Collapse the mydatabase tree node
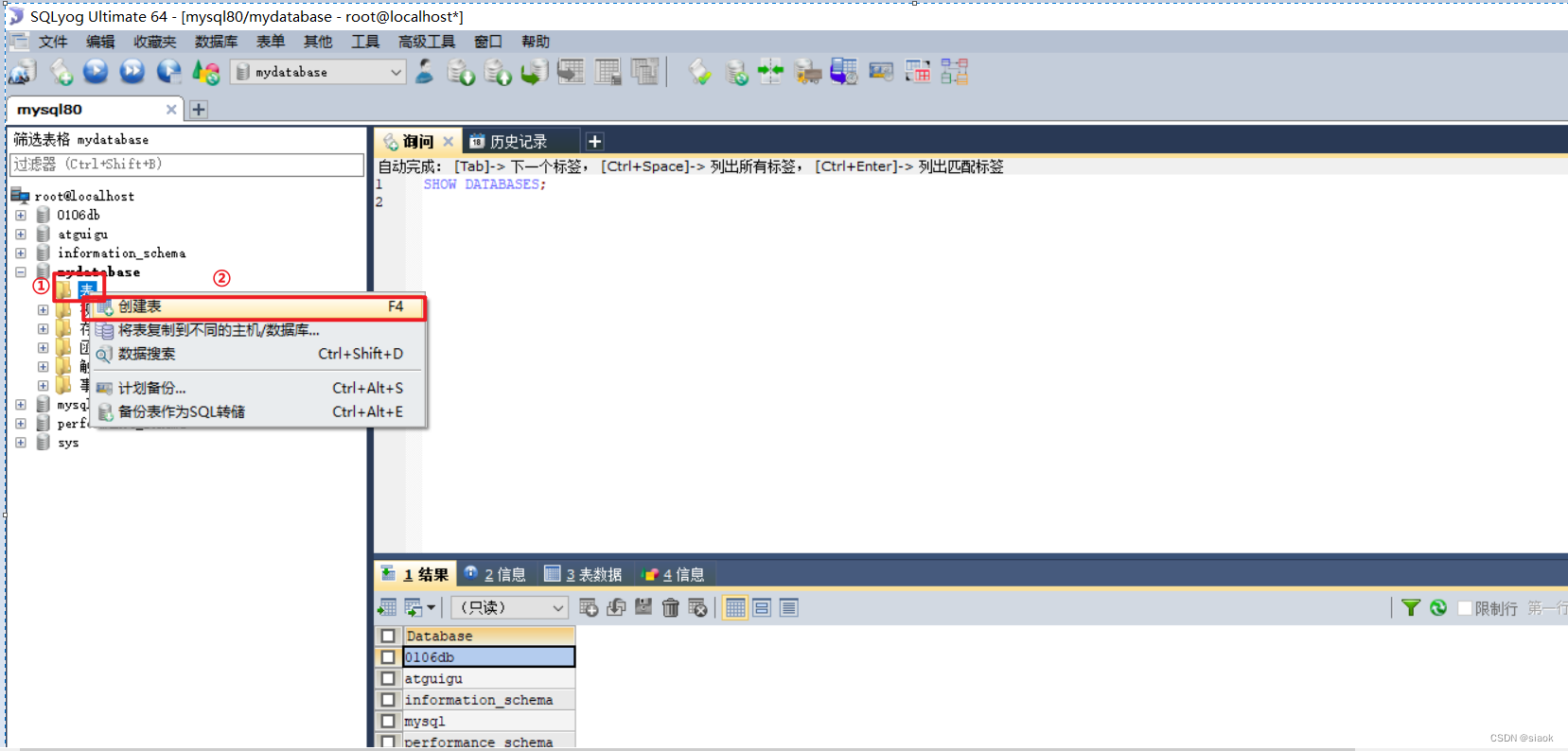Screen dimensions: 1568x751 (21, 271)
